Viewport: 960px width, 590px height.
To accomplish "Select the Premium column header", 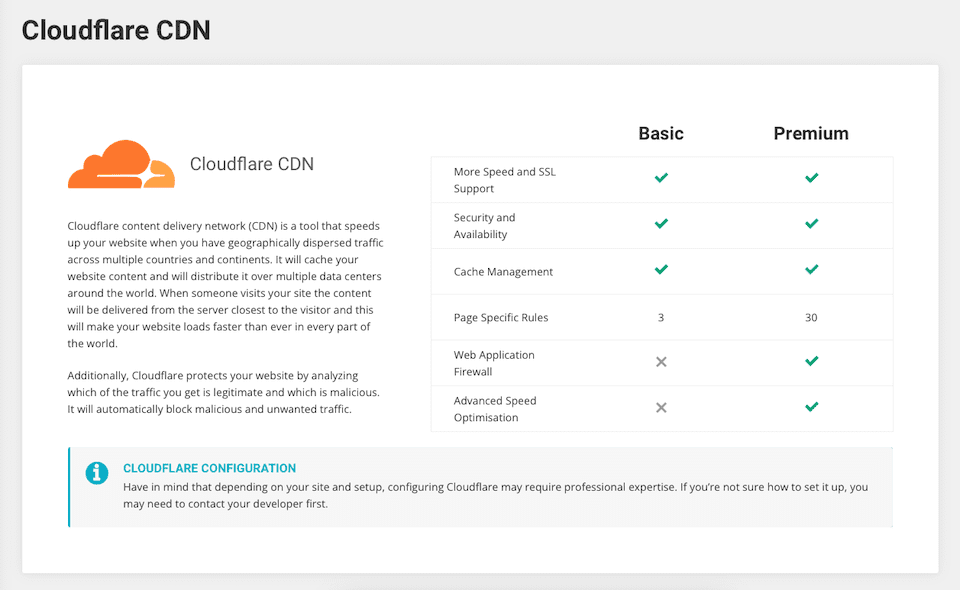I will (x=811, y=132).
